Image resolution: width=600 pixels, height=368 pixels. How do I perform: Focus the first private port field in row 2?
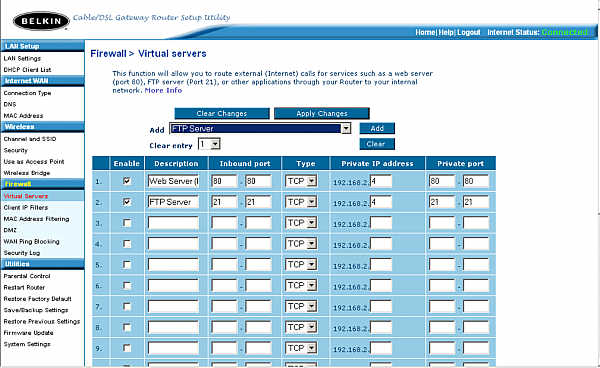point(442,202)
